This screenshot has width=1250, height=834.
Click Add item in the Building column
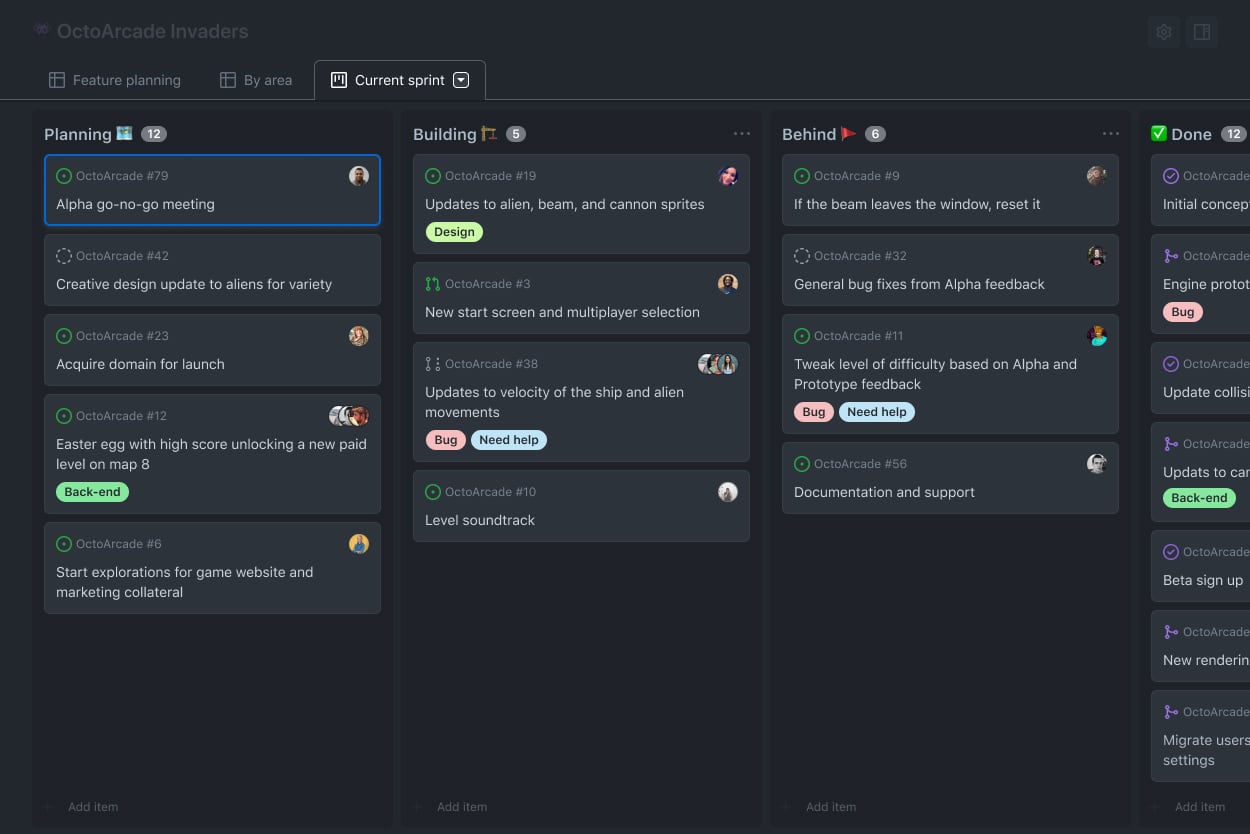[461, 807]
